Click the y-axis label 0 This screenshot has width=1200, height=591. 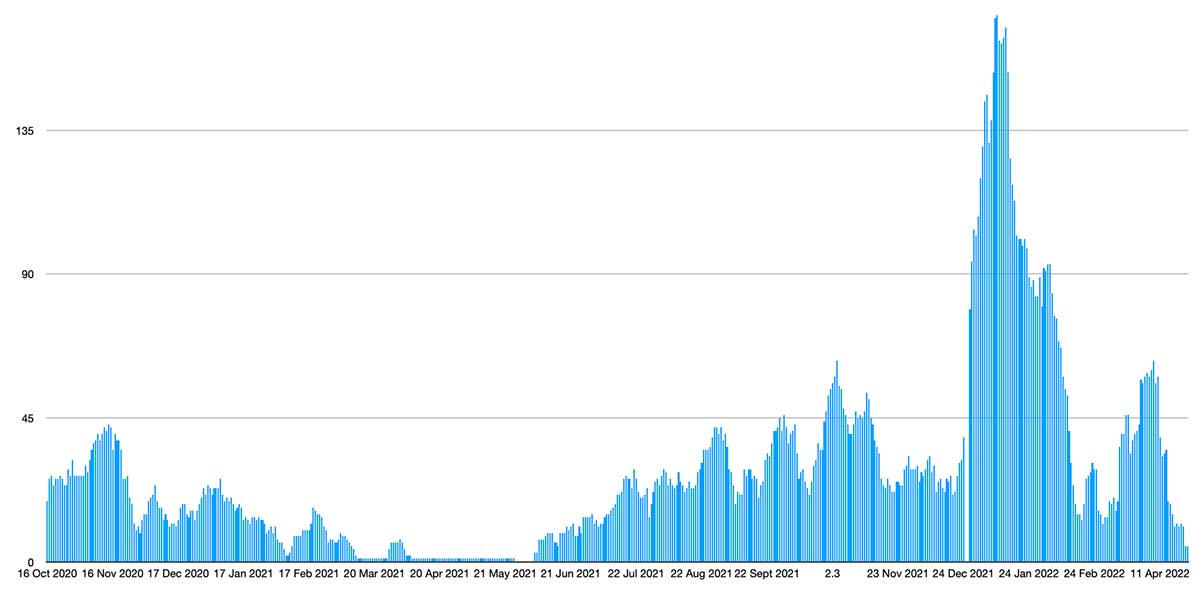[30, 562]
